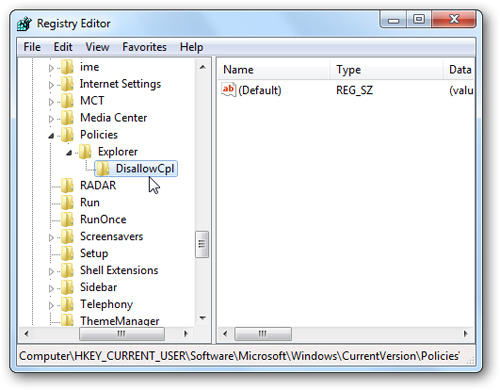The width and height of the screenshot is (500, 390).
Task: Click the DisallowCpl folder icon
Action: point(103,169)
